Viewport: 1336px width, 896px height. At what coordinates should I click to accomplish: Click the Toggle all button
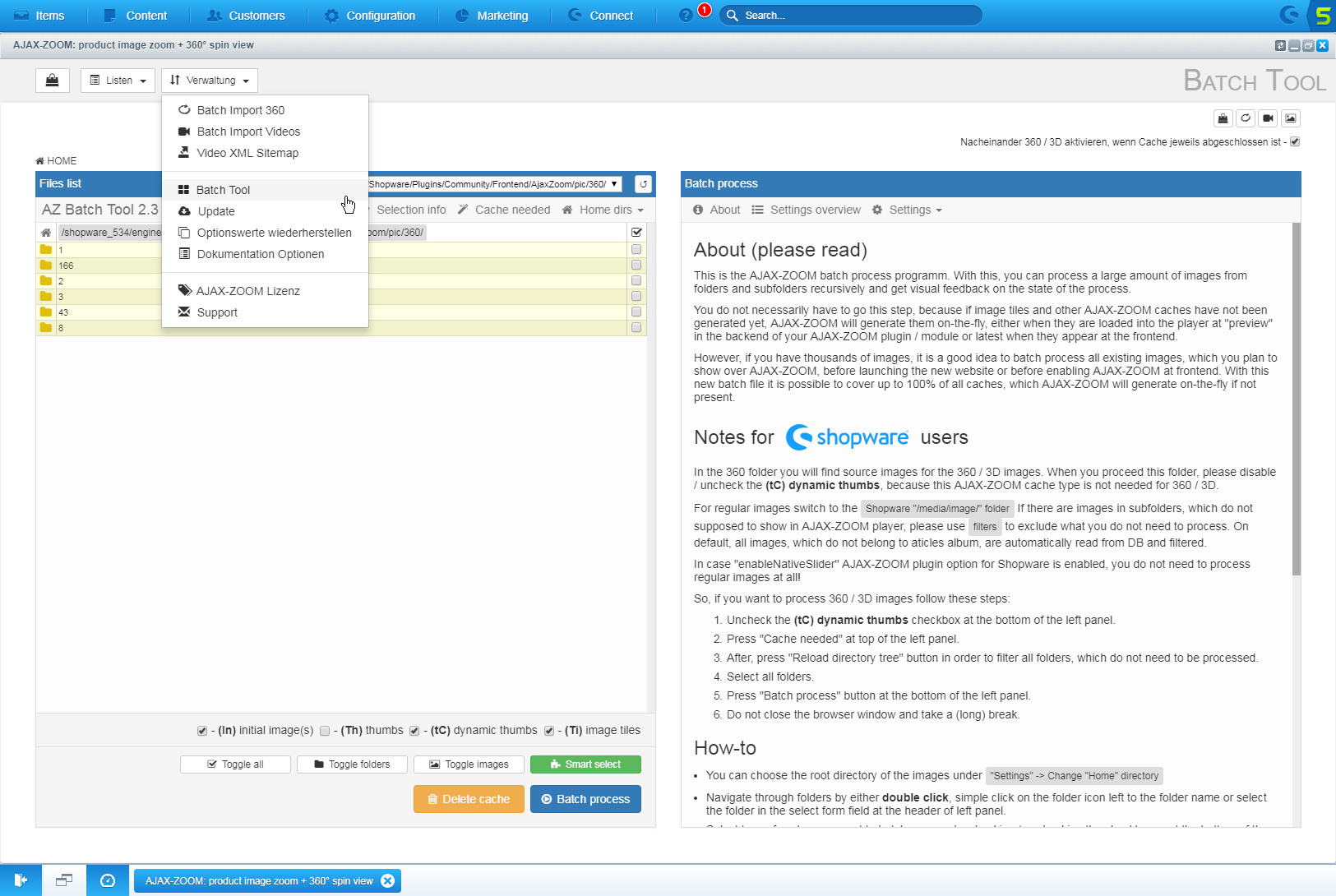[235, 764]
